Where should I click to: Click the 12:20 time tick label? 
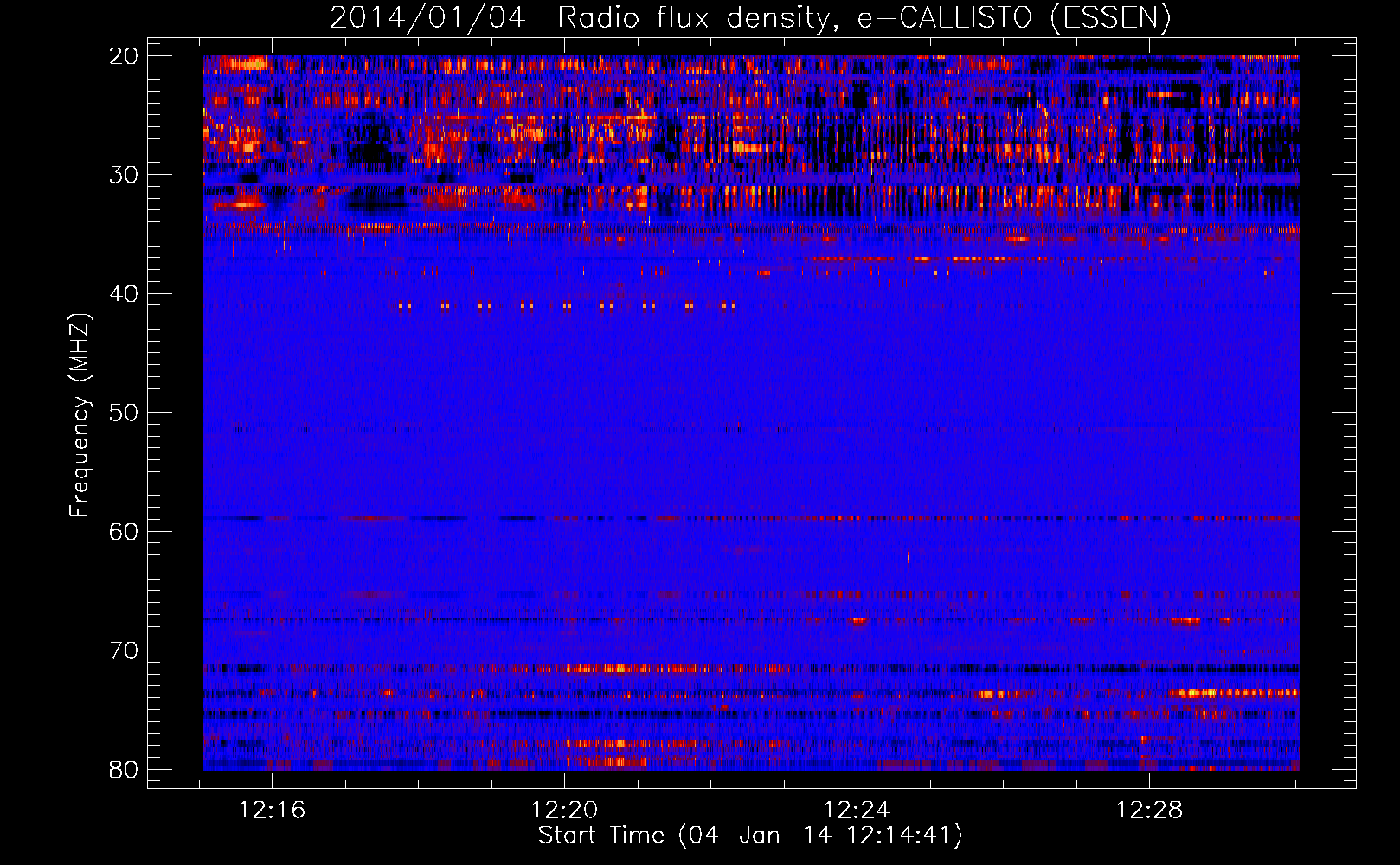click(x=564, y=811)
